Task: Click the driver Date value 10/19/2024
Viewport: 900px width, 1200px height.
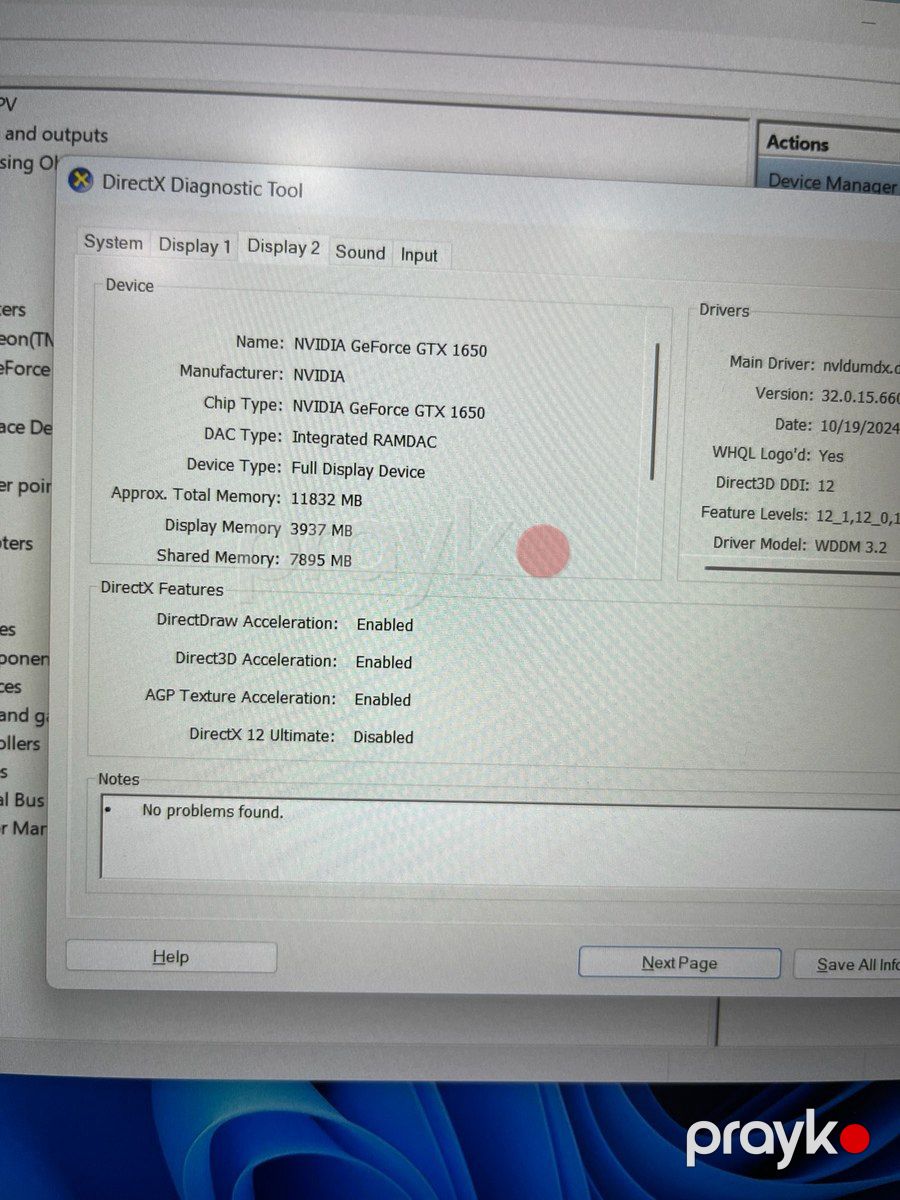Action: 860,427
